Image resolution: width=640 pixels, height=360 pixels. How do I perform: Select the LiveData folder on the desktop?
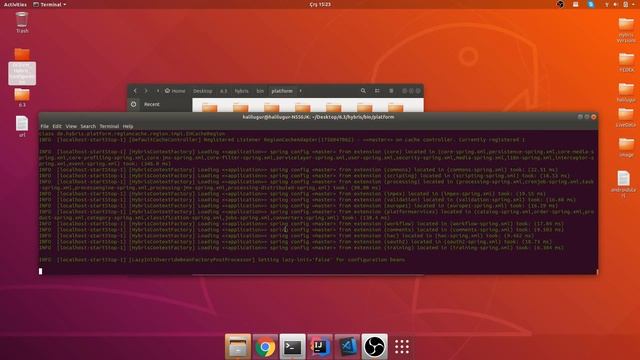[x=626, y=118]
